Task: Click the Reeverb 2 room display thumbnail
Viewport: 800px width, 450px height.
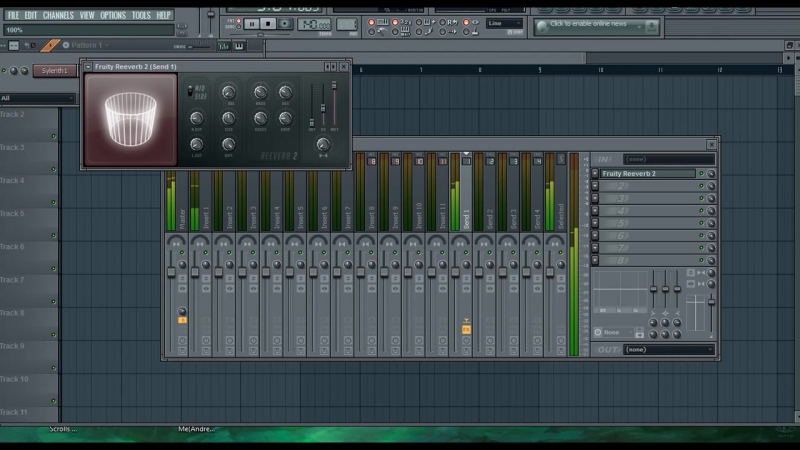Action: pyautogui.click(x=131, y=120)
